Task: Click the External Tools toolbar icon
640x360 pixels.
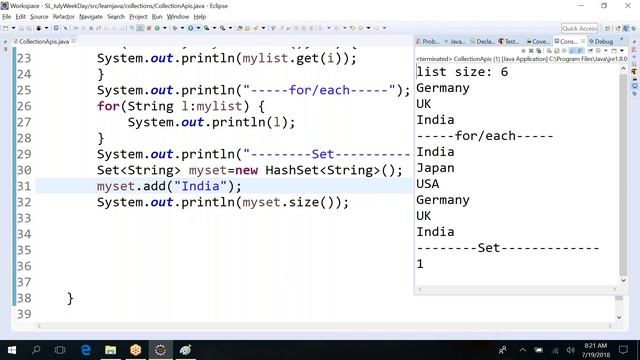Action: tap(222, 28)
